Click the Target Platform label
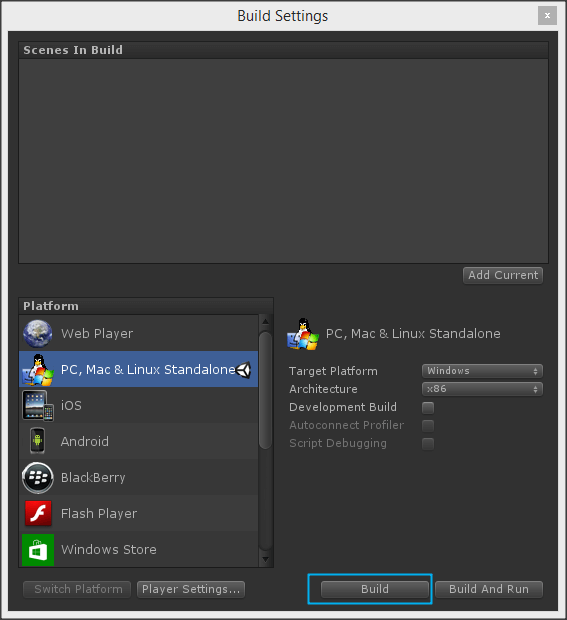The width and height of the screenshot is (567, 620). pos(333,371)
